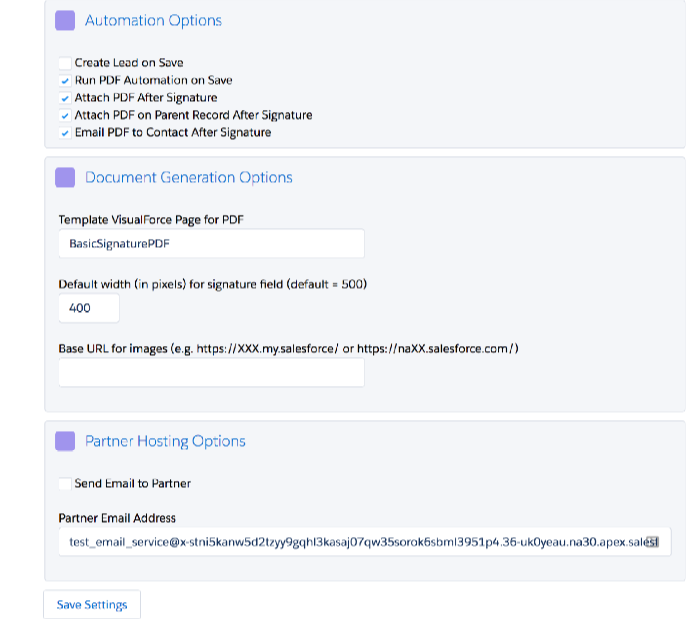Click the purple Automation Options section icon
The height and width of the screenshot is (619, 699).
tap(65, 20)
